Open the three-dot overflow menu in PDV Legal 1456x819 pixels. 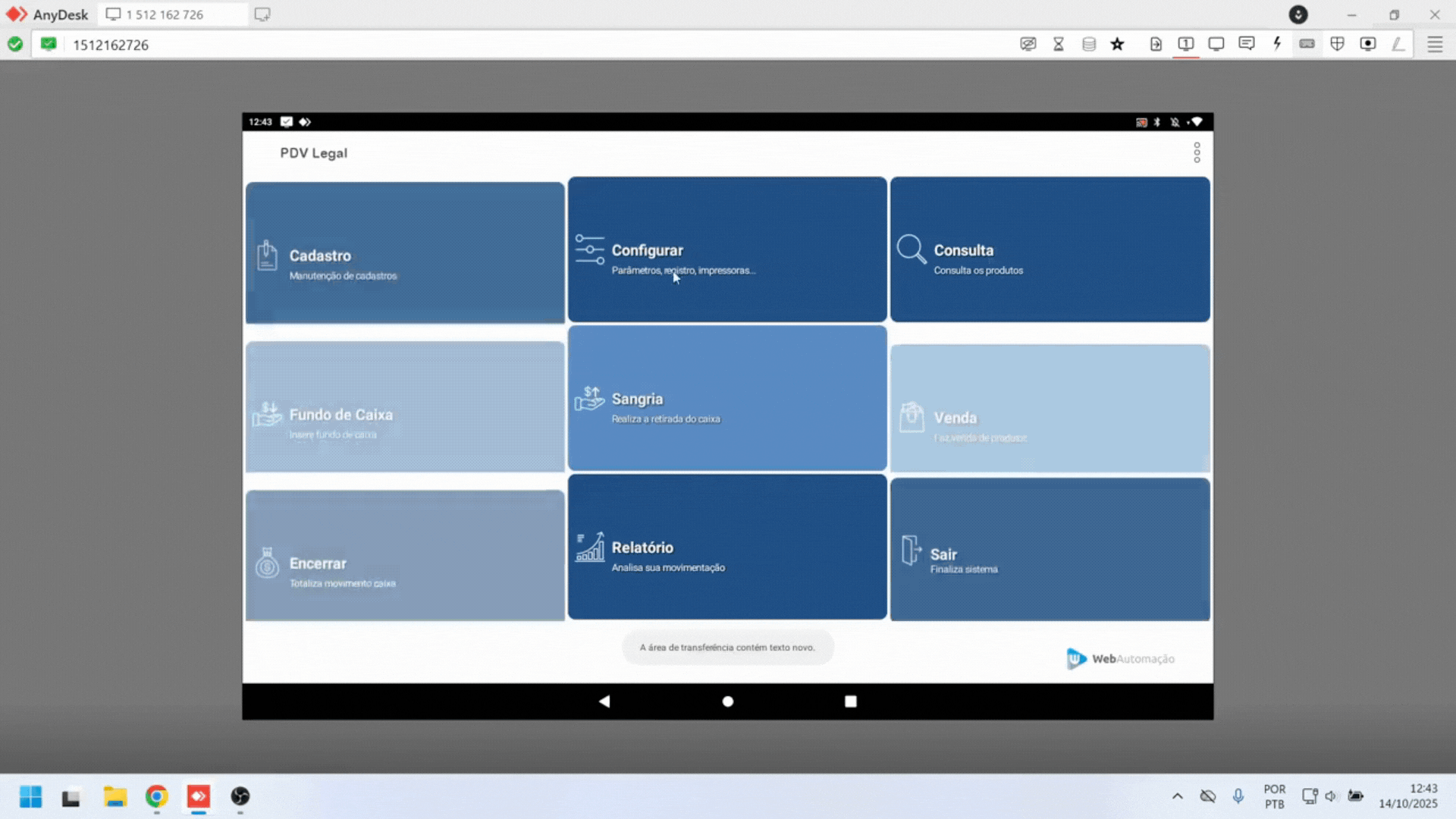pyautogui.click(x=1197, y=152)
